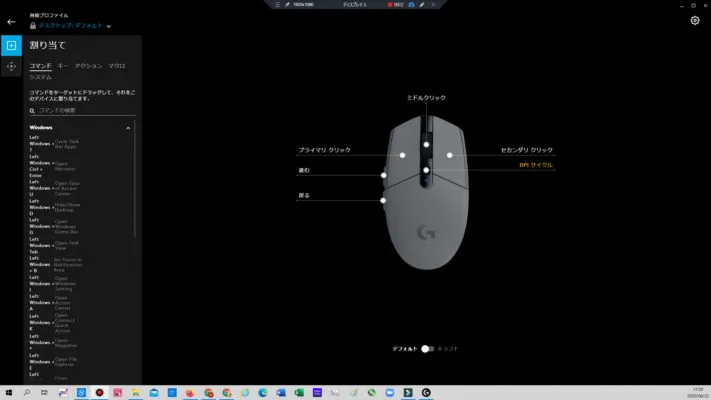The height and width of the screenshot is (400, 711).
Task: Select the primary click button point
Action: (402, 155)
